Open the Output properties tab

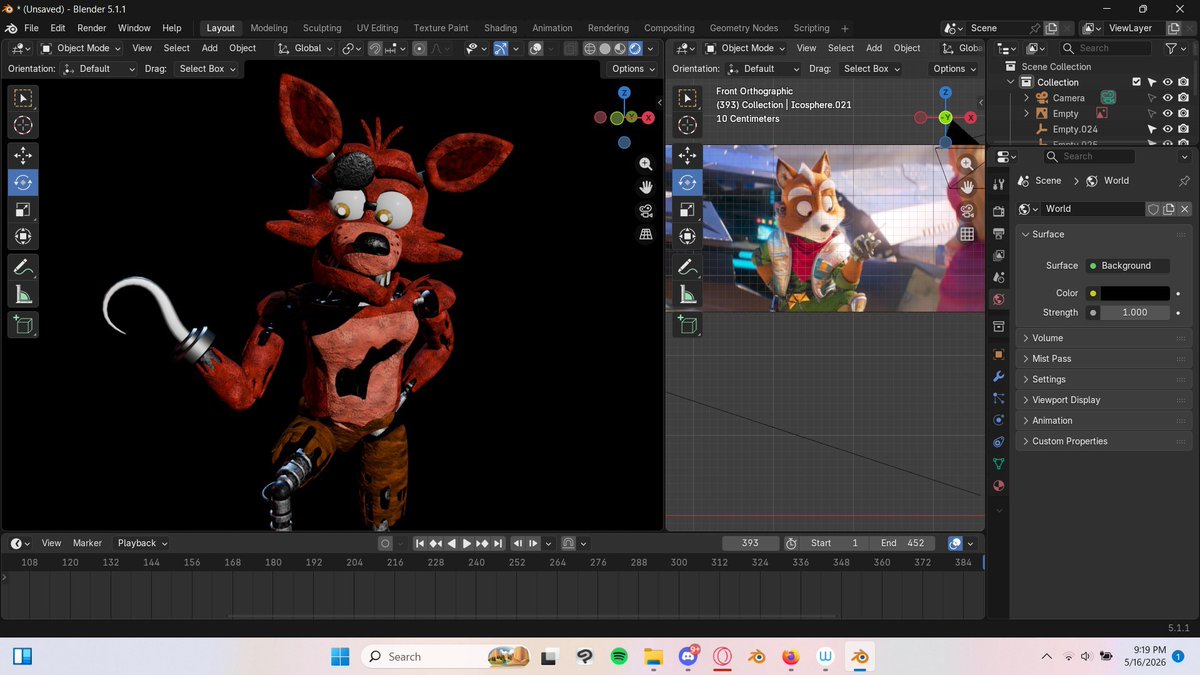[998, 233]
